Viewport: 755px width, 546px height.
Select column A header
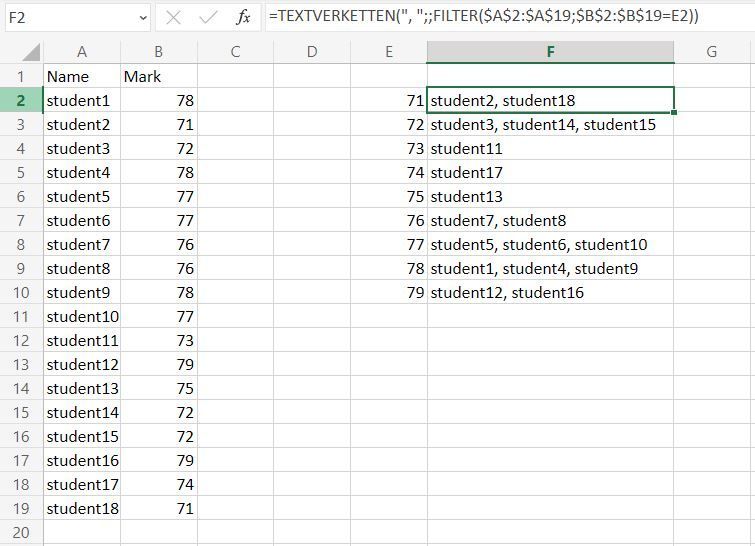pyautogui.click(x=82, y=52)
